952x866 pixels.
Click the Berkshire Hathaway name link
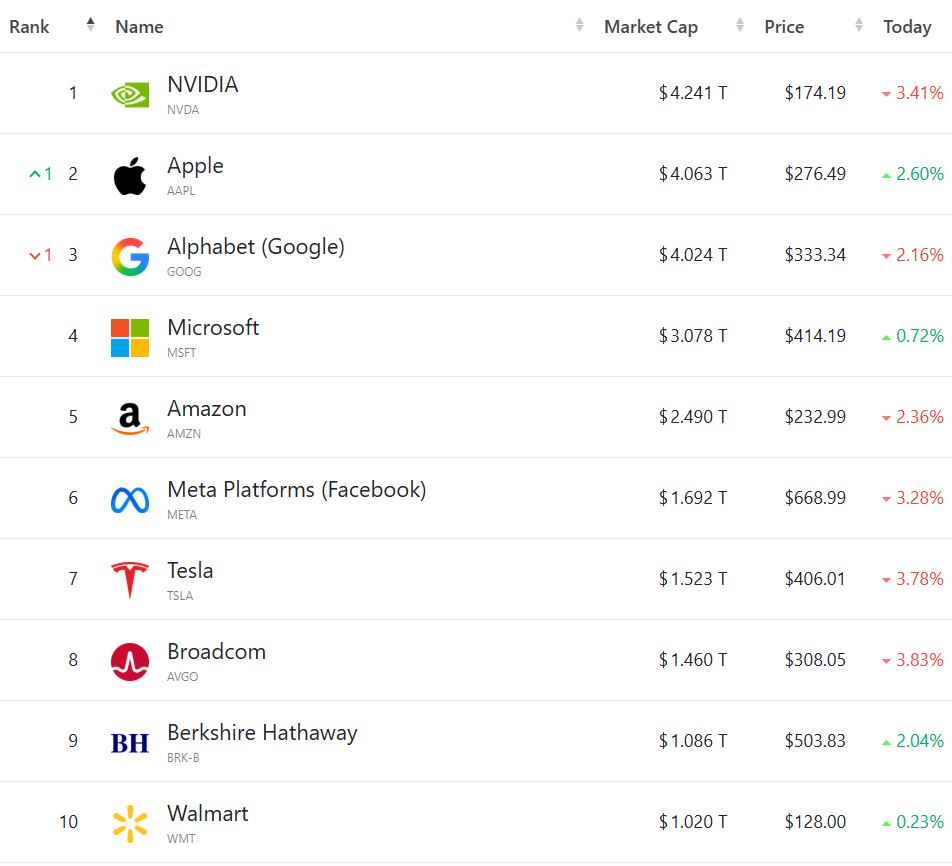(262, 733)
